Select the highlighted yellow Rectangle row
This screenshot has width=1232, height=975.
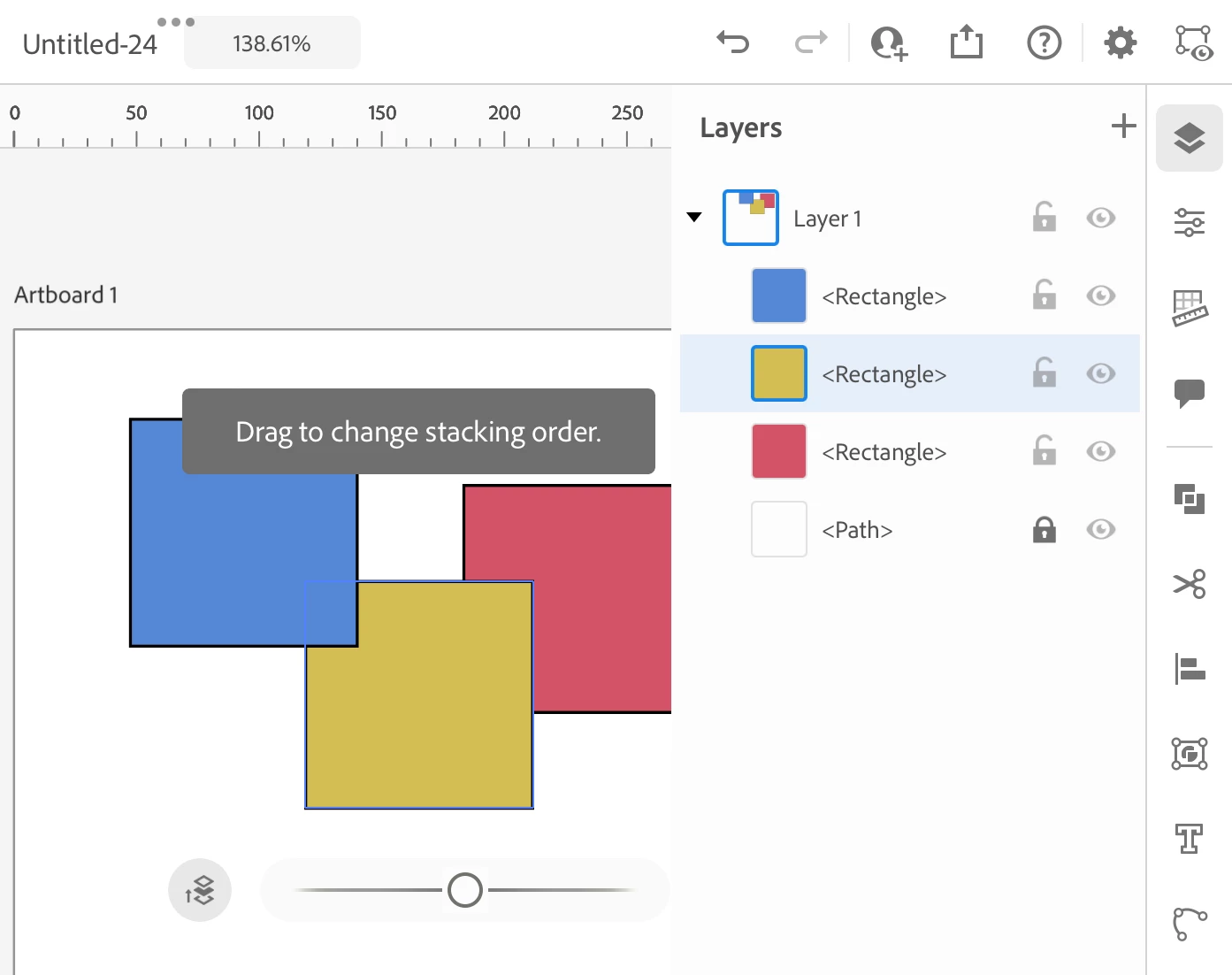(910, 373)
